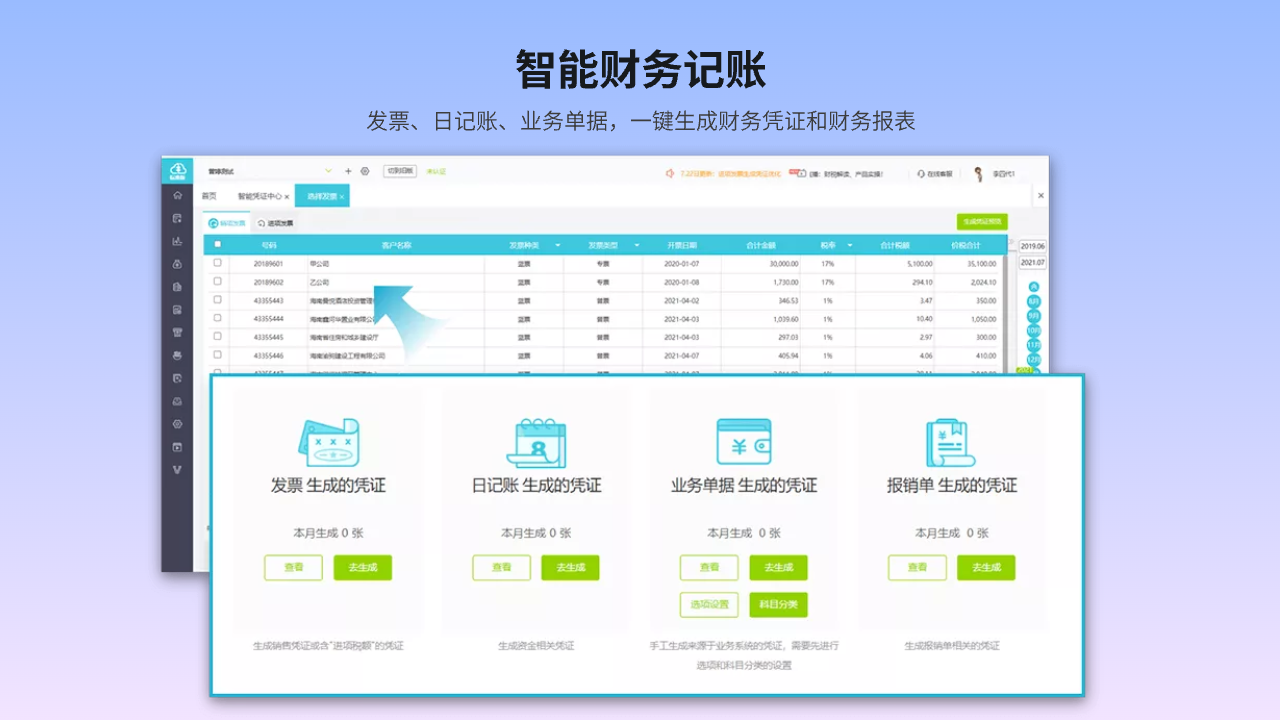
Task: Tick the select-all checkbox in table header
Action: (217, 245)
